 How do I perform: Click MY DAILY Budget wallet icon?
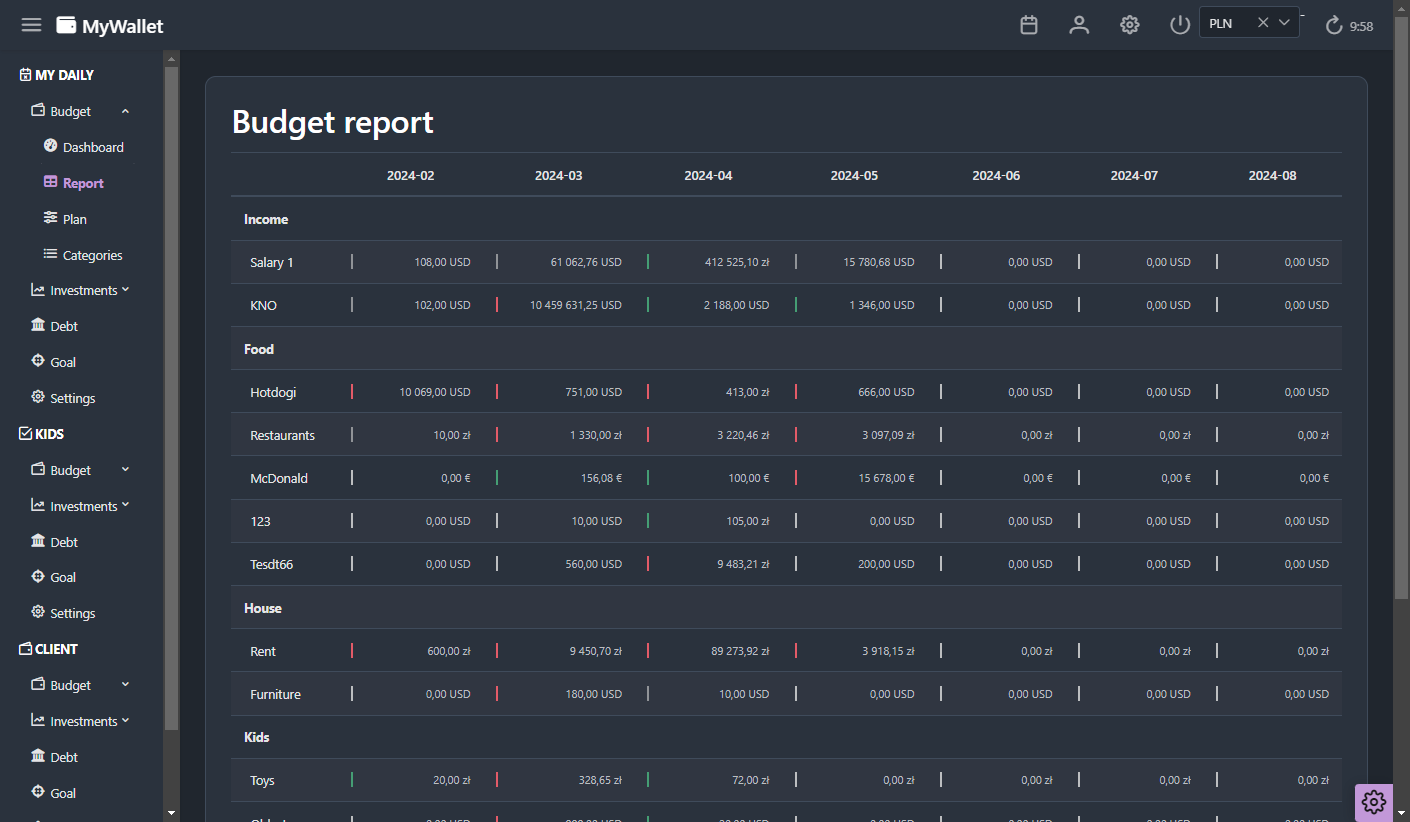tap(38, 110)
